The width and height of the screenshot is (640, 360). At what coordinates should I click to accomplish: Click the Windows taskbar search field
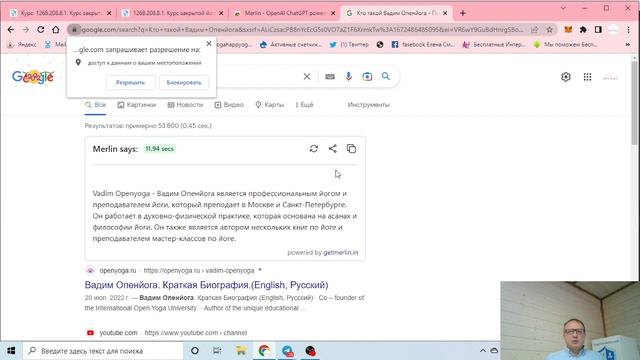pyautogui.click(x=103, y=351)
